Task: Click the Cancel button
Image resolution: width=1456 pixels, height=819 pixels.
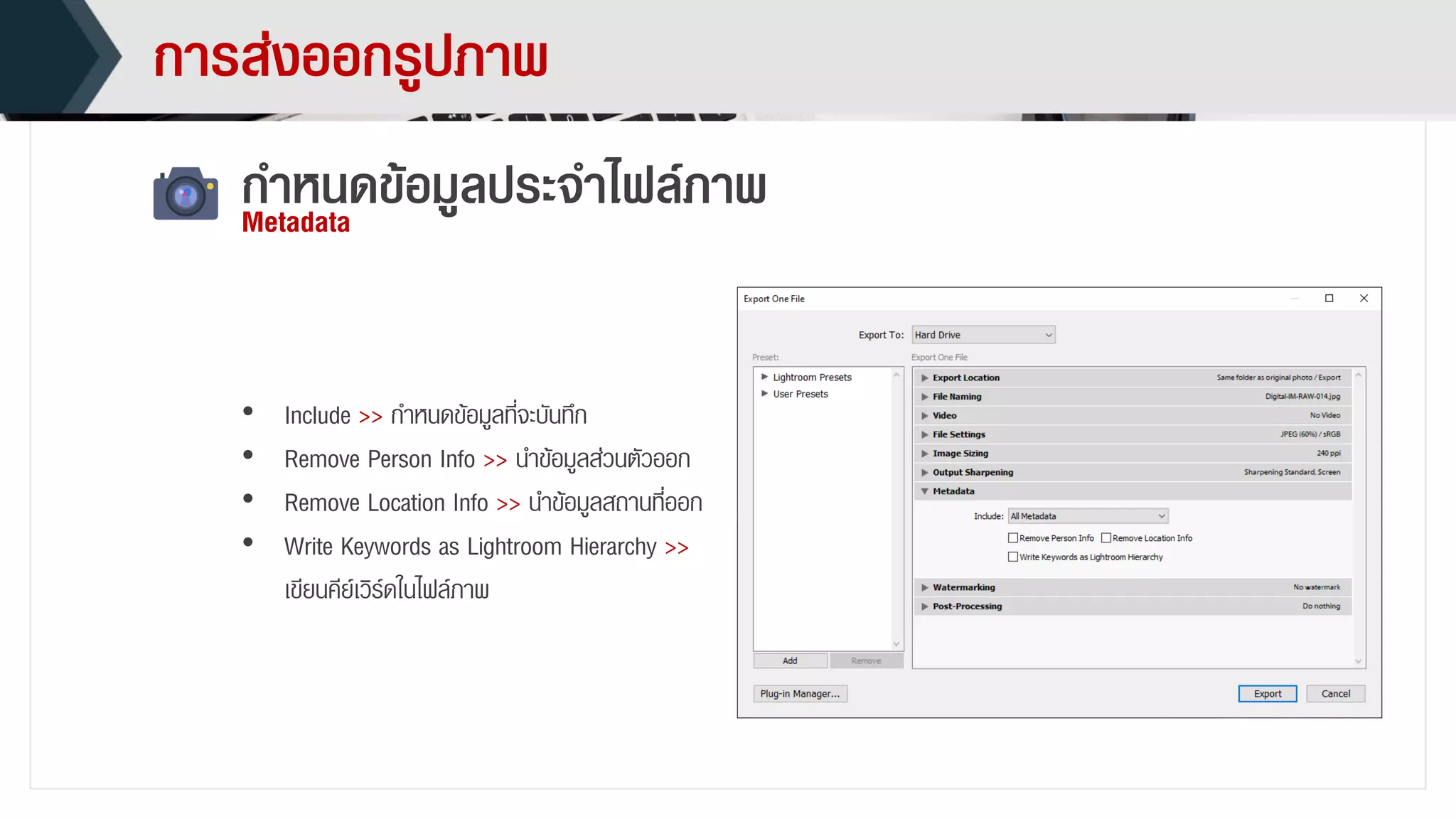Action: [x=1335, y=694]
